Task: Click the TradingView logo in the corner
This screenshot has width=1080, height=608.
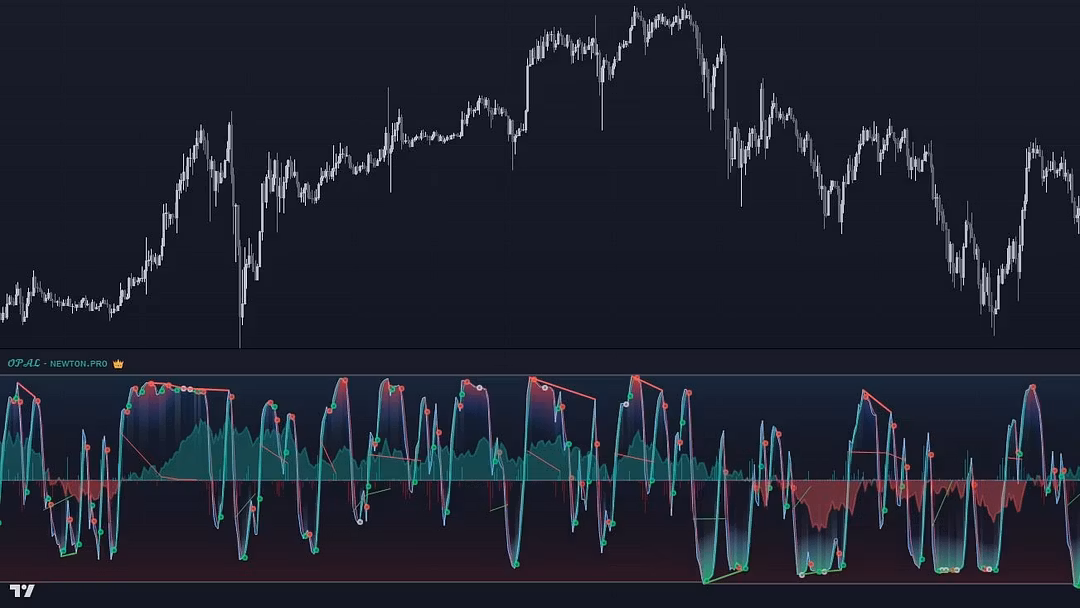Action: 22,590
